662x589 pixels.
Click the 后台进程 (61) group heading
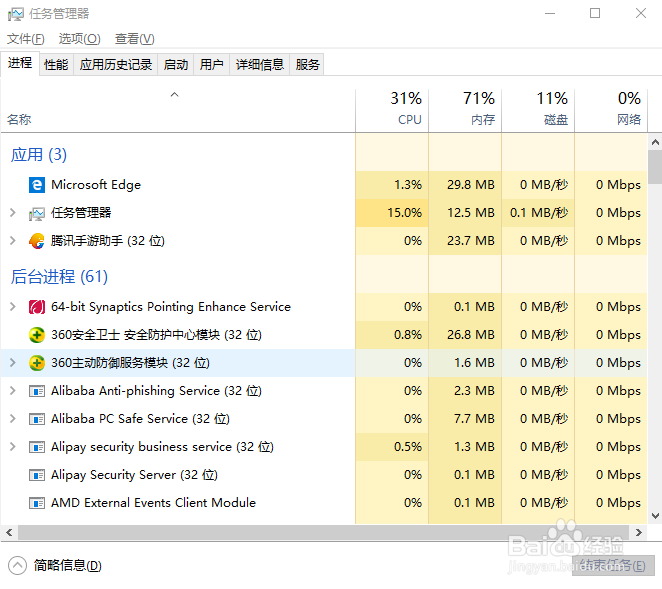[59, 277]
